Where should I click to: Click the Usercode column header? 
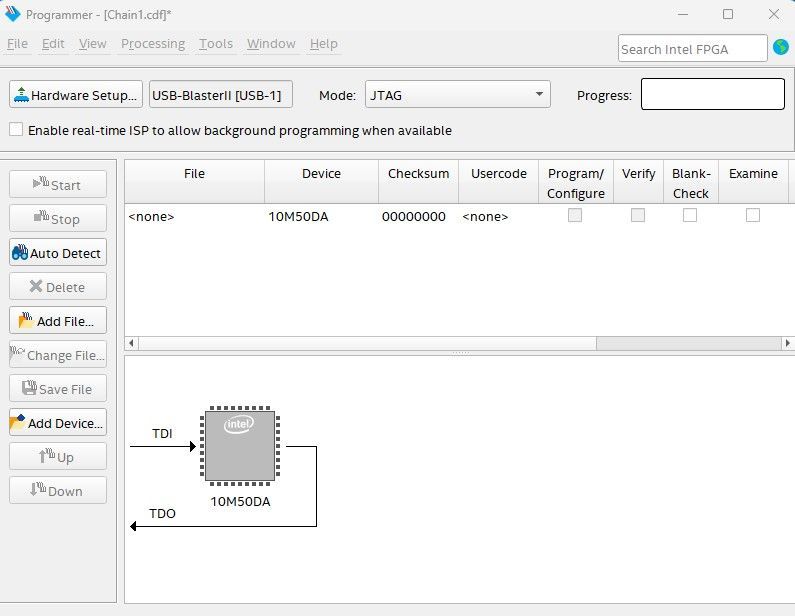tap(498, 182)
